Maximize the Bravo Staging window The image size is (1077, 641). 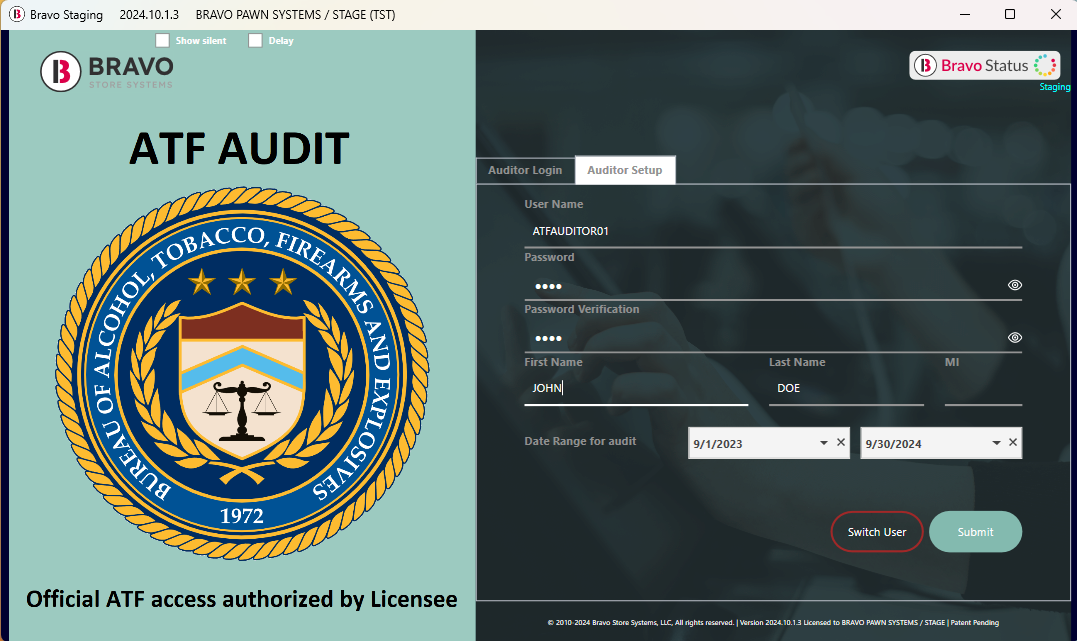1010,14
